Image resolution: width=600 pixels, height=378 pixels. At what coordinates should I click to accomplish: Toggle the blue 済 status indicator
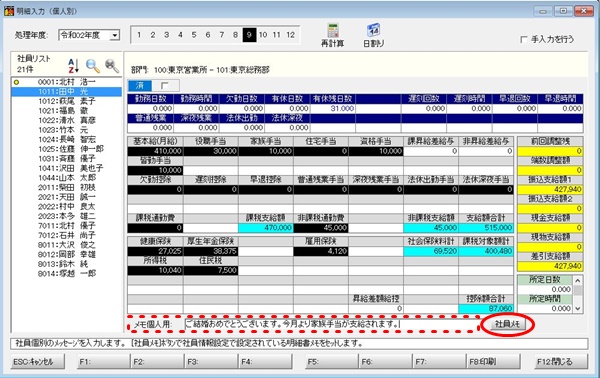coord(140,85)
